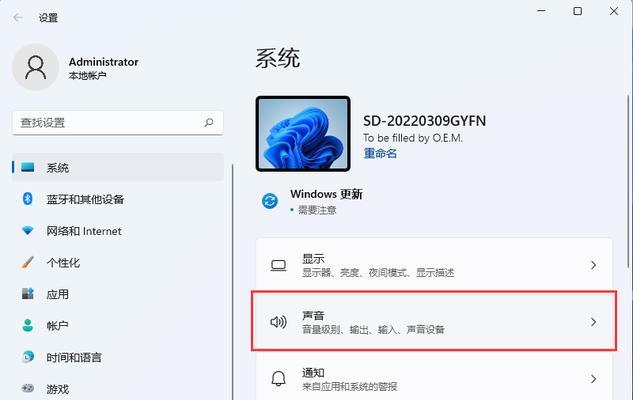Click the 系统 page heading
The image size is (633, 400).
pos(278,58)
